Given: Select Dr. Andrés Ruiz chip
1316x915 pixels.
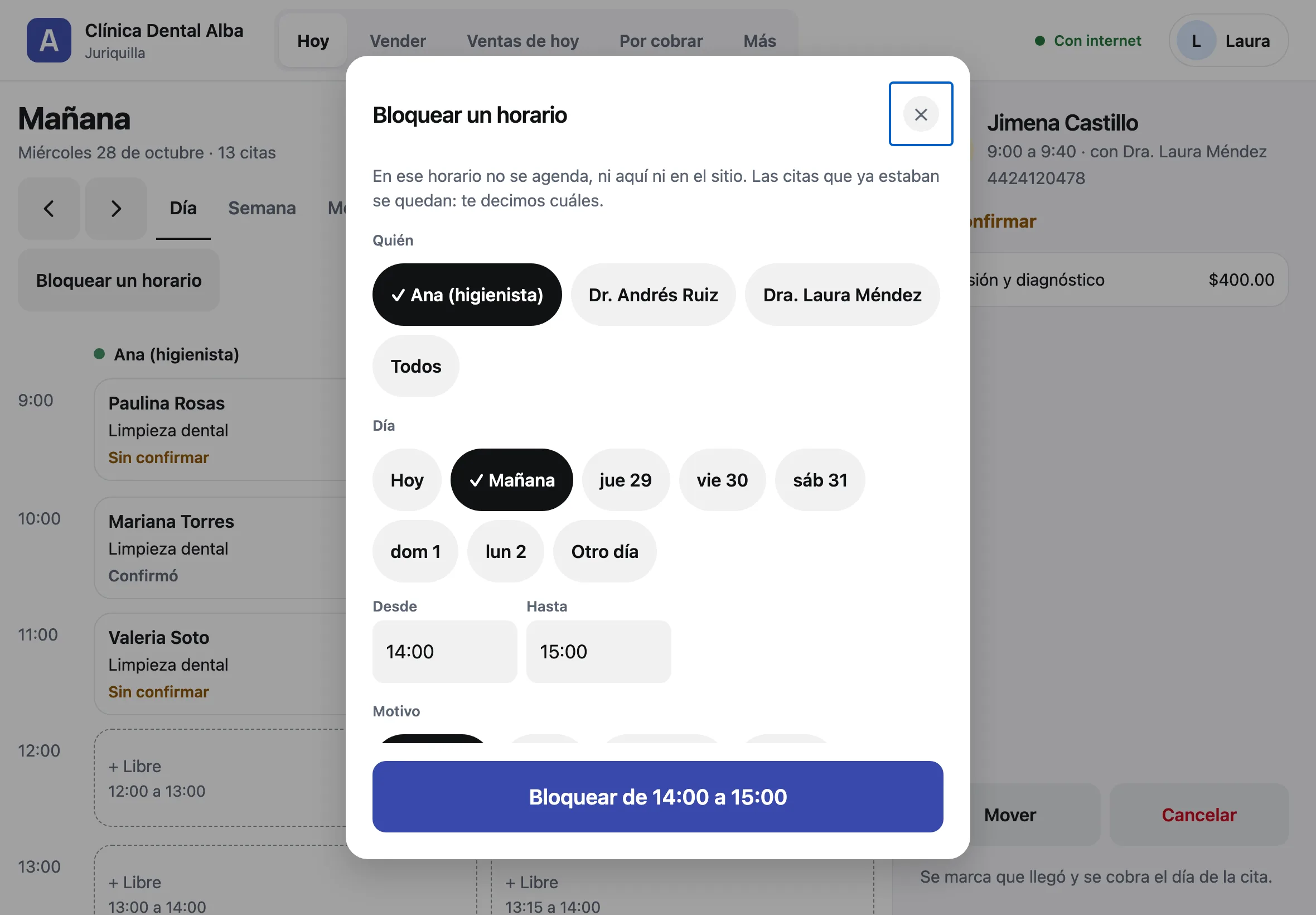Looking at the screenshot, I should point(652,295).
